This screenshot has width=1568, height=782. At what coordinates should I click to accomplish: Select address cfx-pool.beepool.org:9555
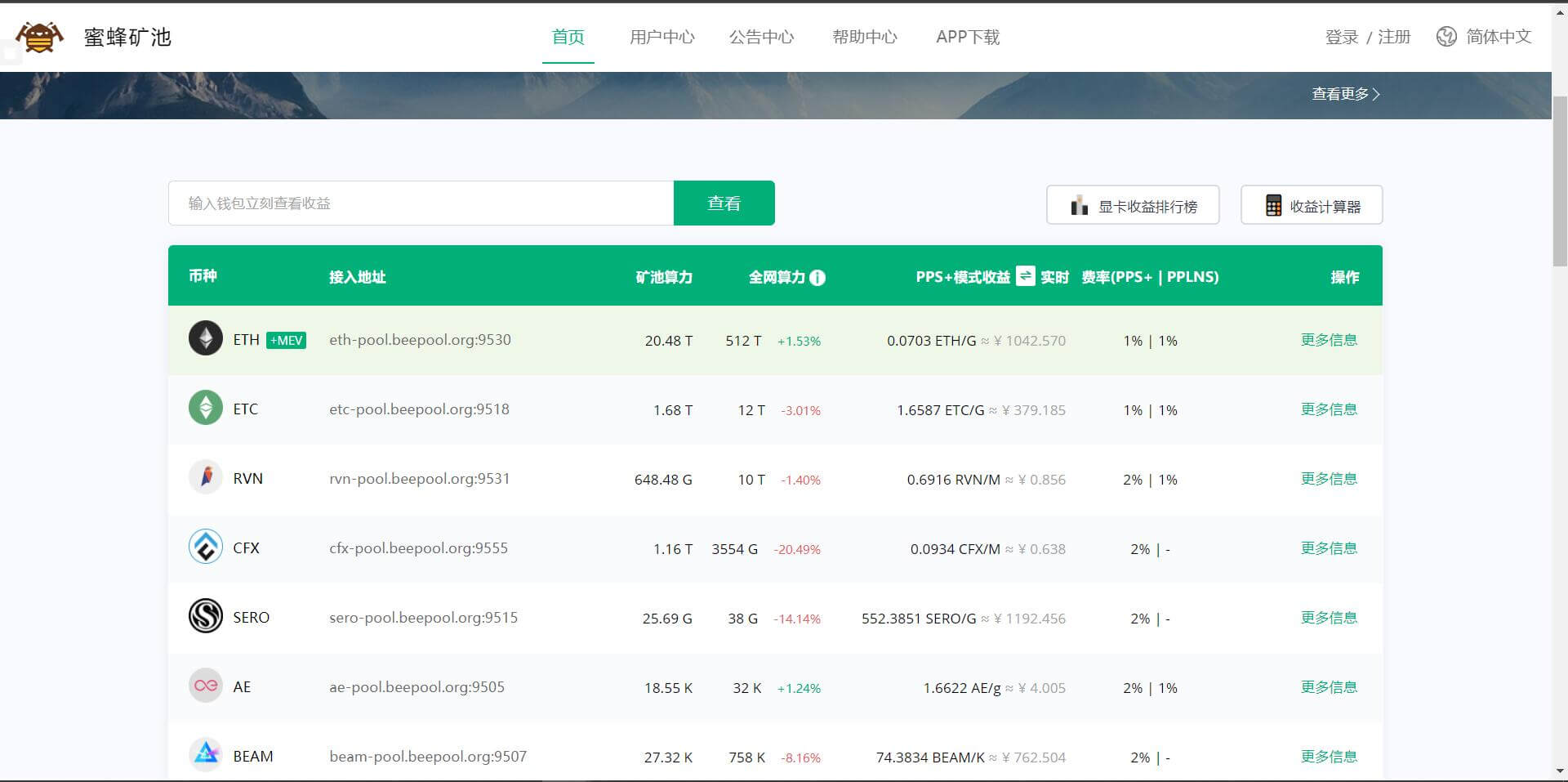pos(418,548)
